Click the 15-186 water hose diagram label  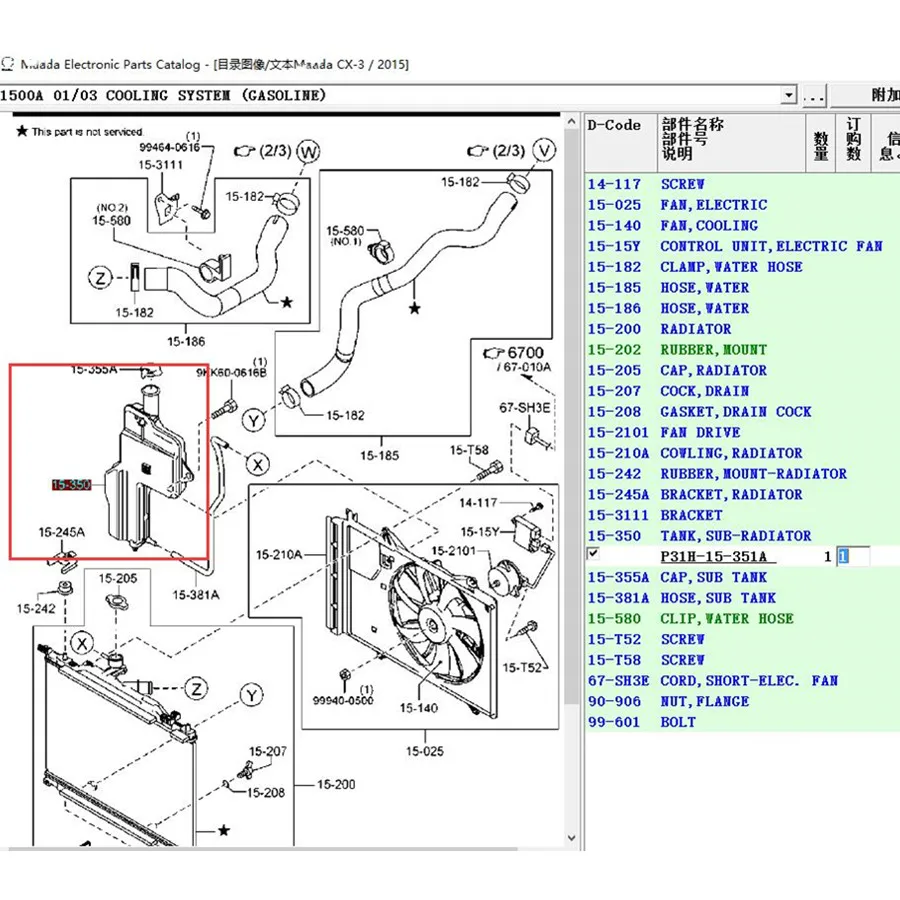click(x=186, y=341)
